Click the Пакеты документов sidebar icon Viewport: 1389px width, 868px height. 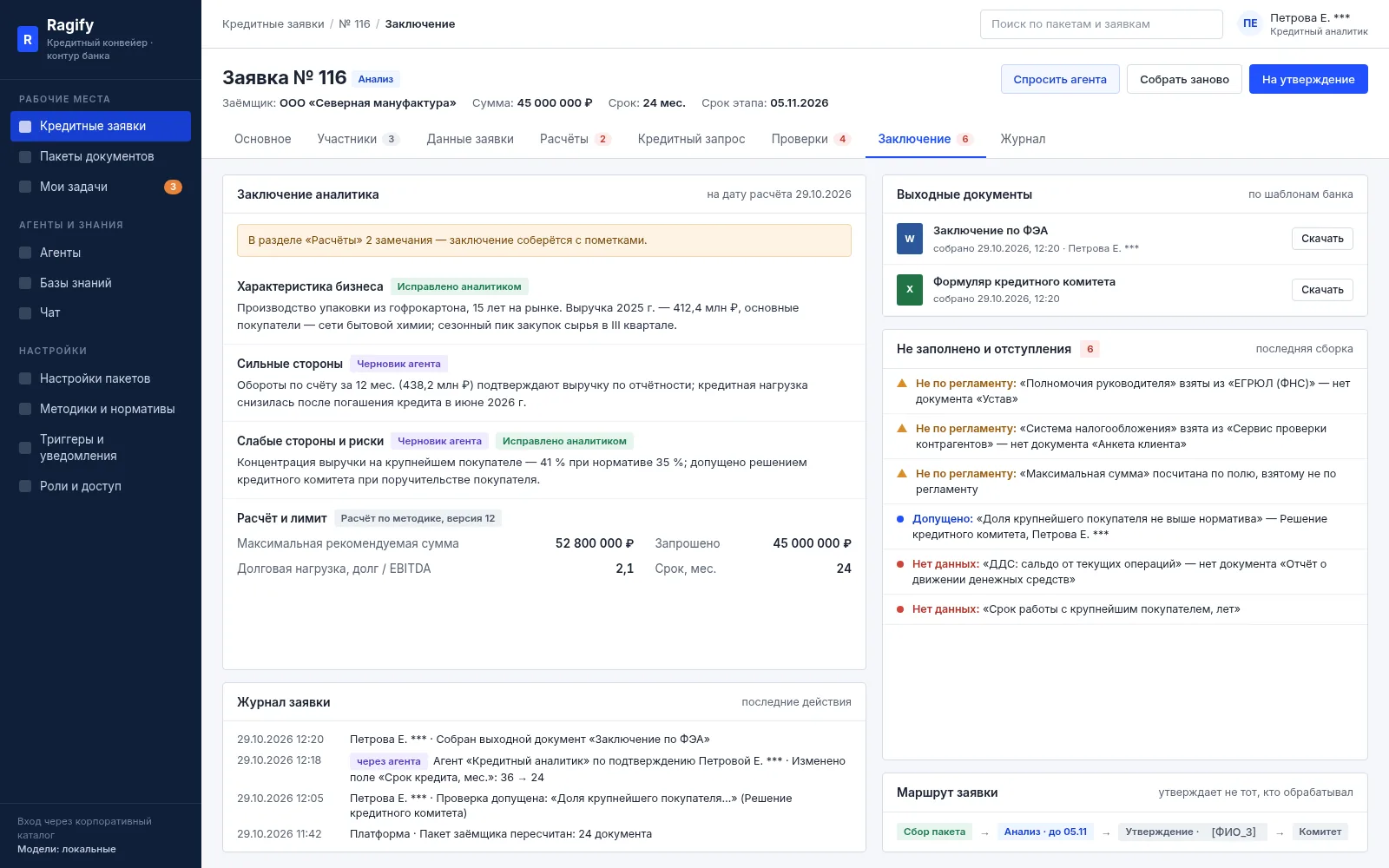click(x=25, y=157)
